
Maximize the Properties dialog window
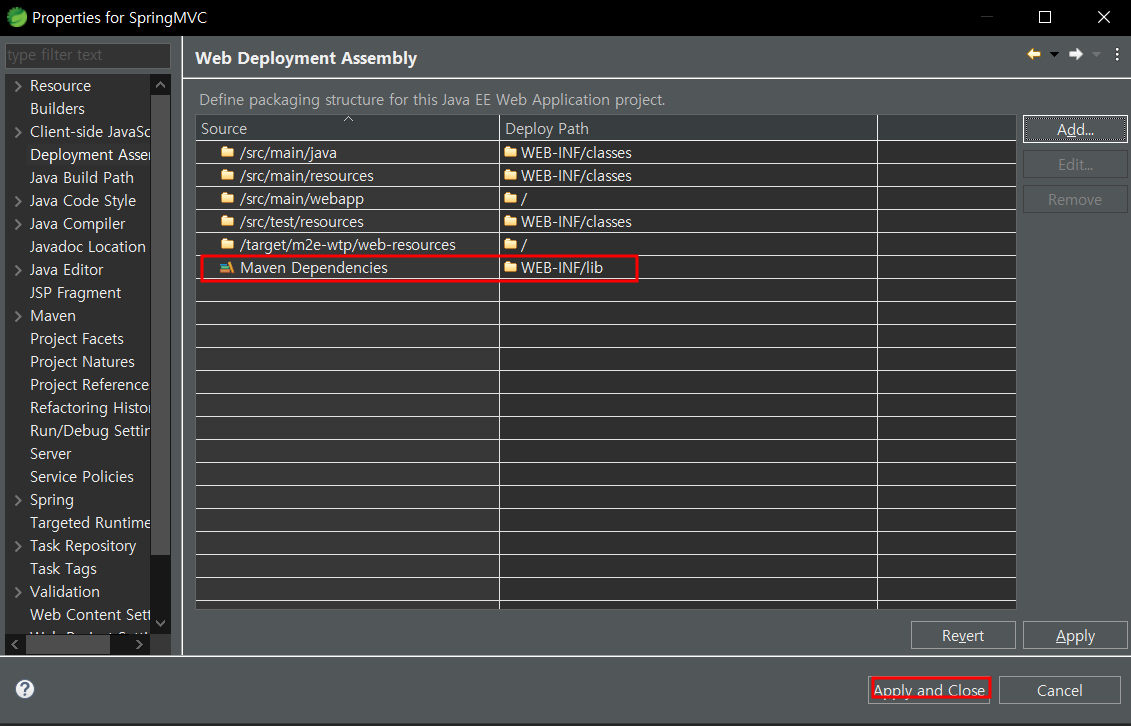pos(1044,17)
